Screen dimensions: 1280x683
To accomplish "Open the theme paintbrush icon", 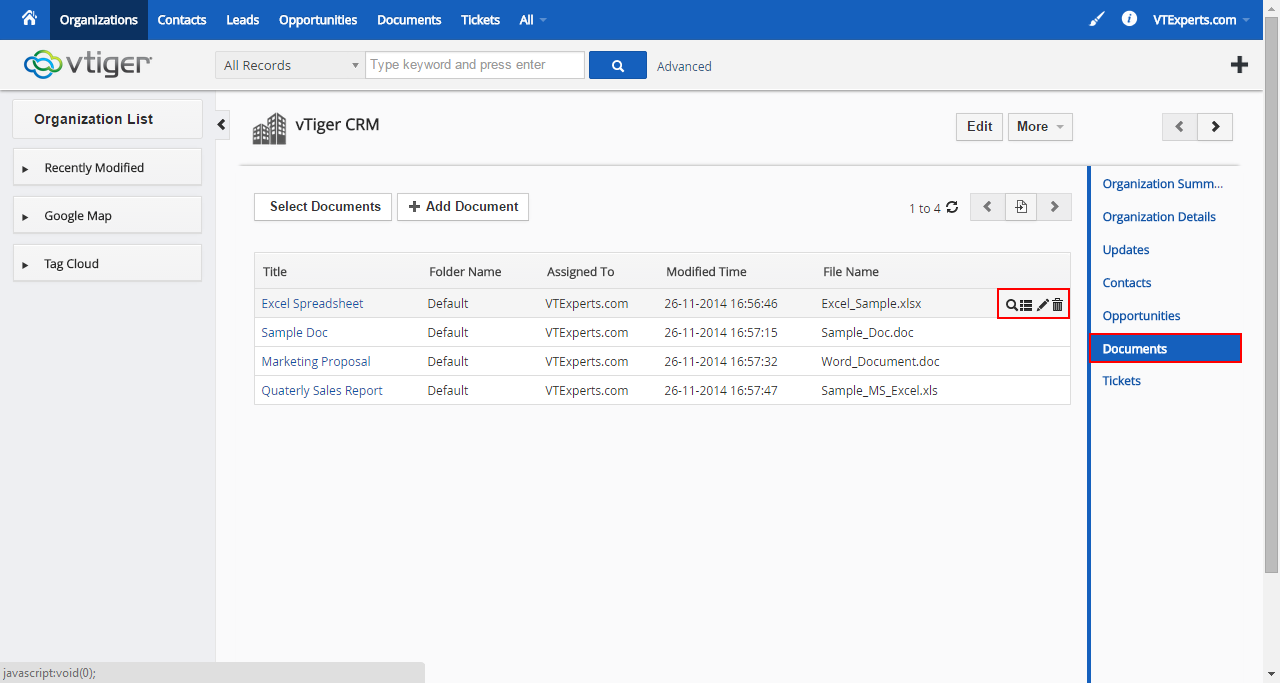I will (x=1097, y=19).
